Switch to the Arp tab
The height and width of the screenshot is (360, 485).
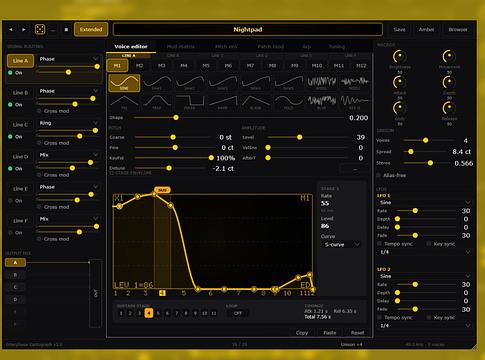pyautogui.click(x=307, y=47)
